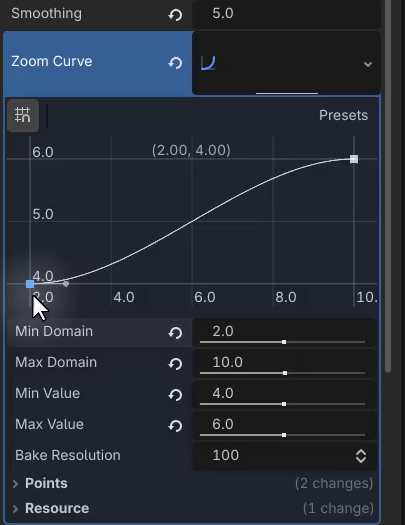The image size is (405, 525).
Task: Click the Min Domain label
Action: click(54, 331)
